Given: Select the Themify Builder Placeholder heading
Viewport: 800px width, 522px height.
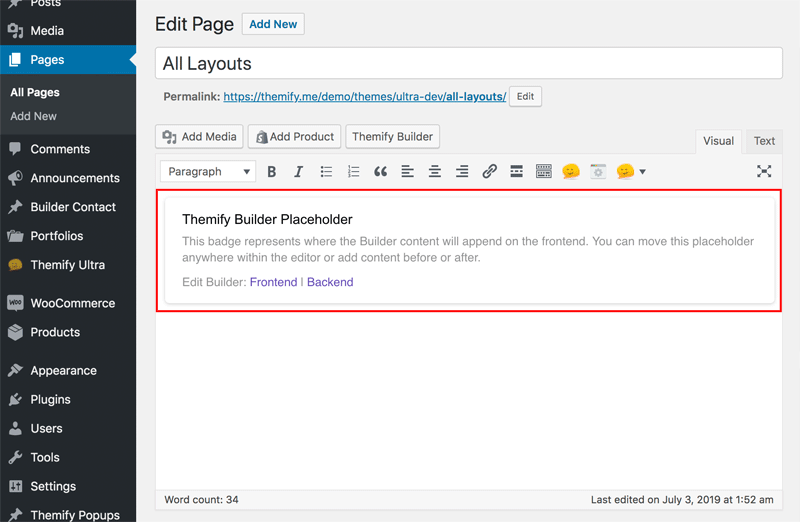Looking at the screenshot, I should 267,219.
